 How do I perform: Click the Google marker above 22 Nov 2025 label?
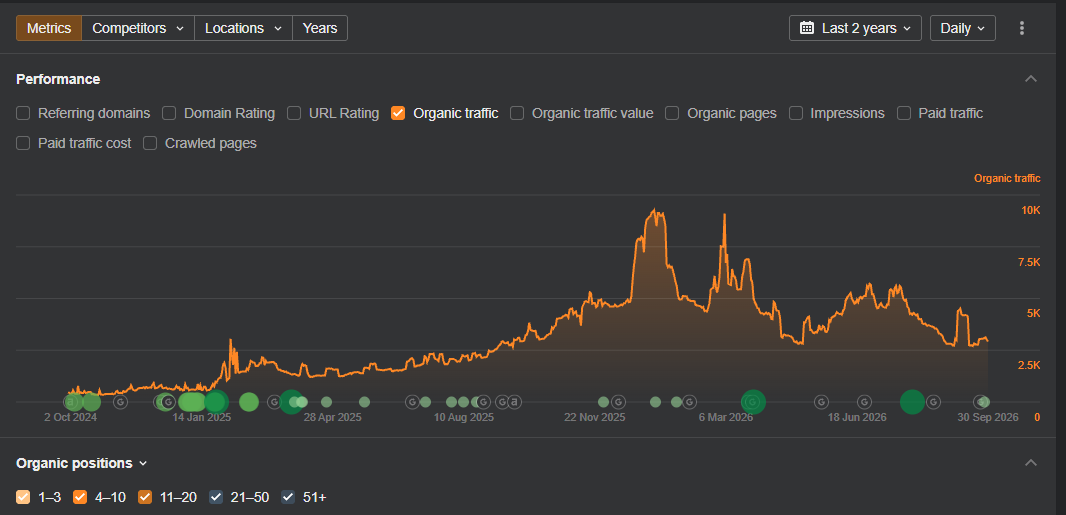point(618,402)
